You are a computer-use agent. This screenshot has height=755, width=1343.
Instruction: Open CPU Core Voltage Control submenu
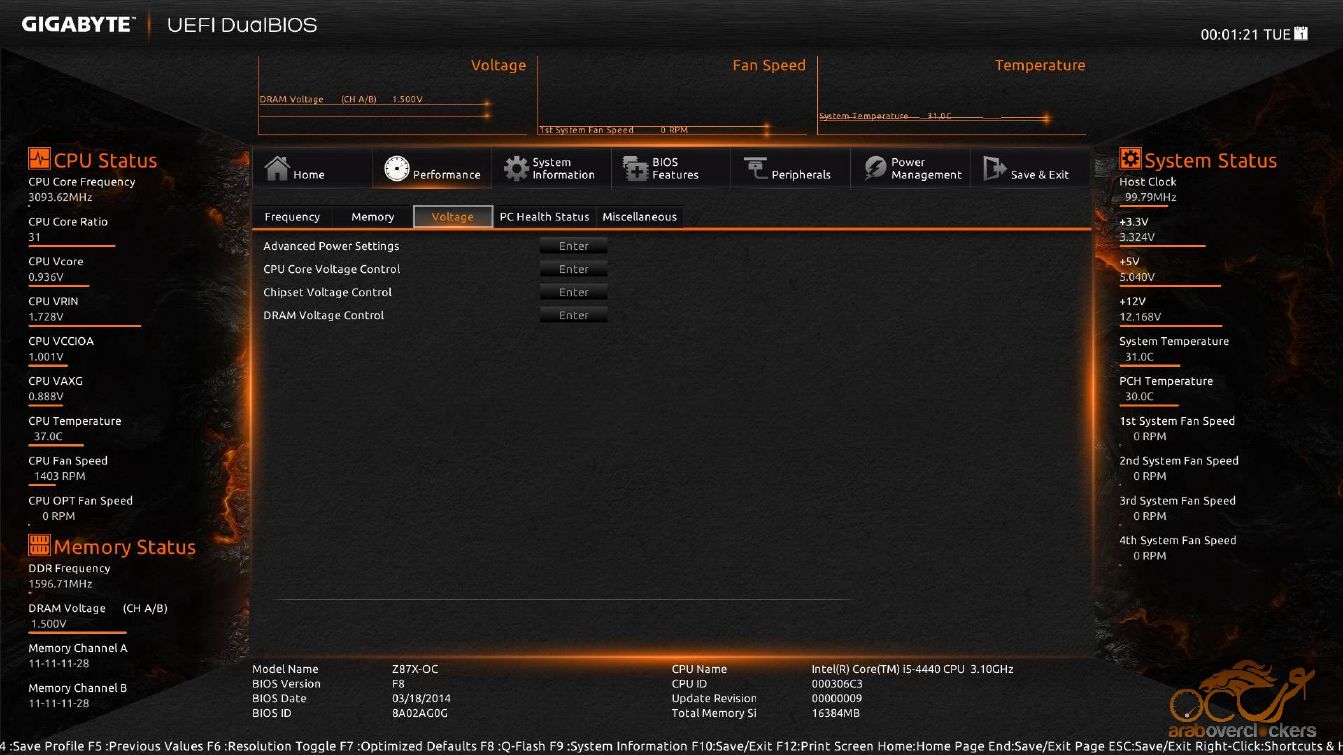573,269
